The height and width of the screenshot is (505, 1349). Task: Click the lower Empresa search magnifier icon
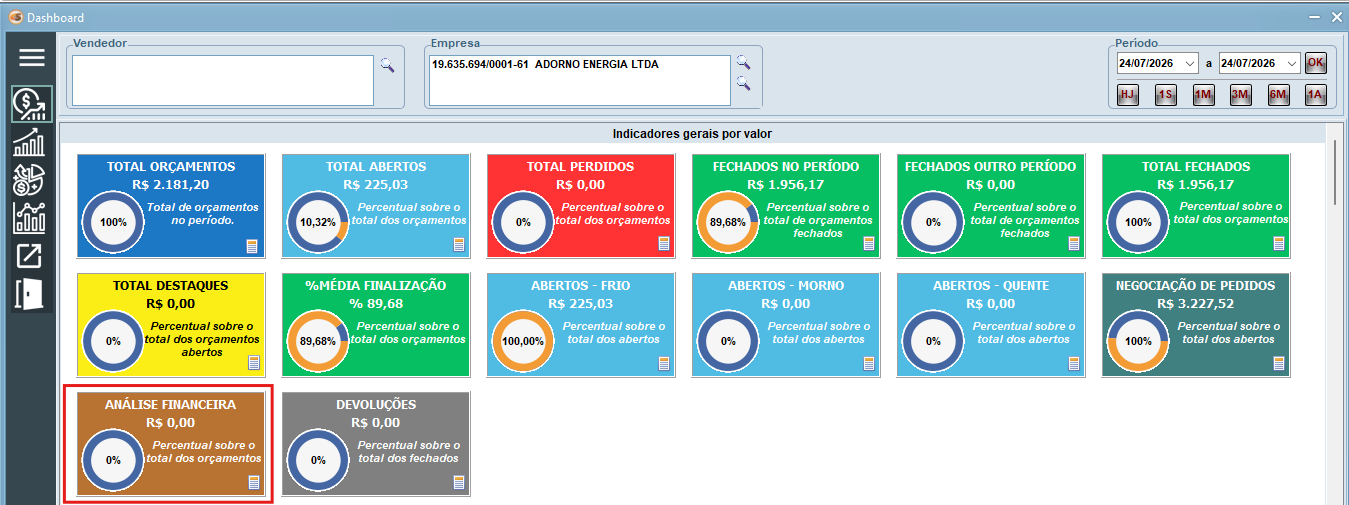point(743,84)
